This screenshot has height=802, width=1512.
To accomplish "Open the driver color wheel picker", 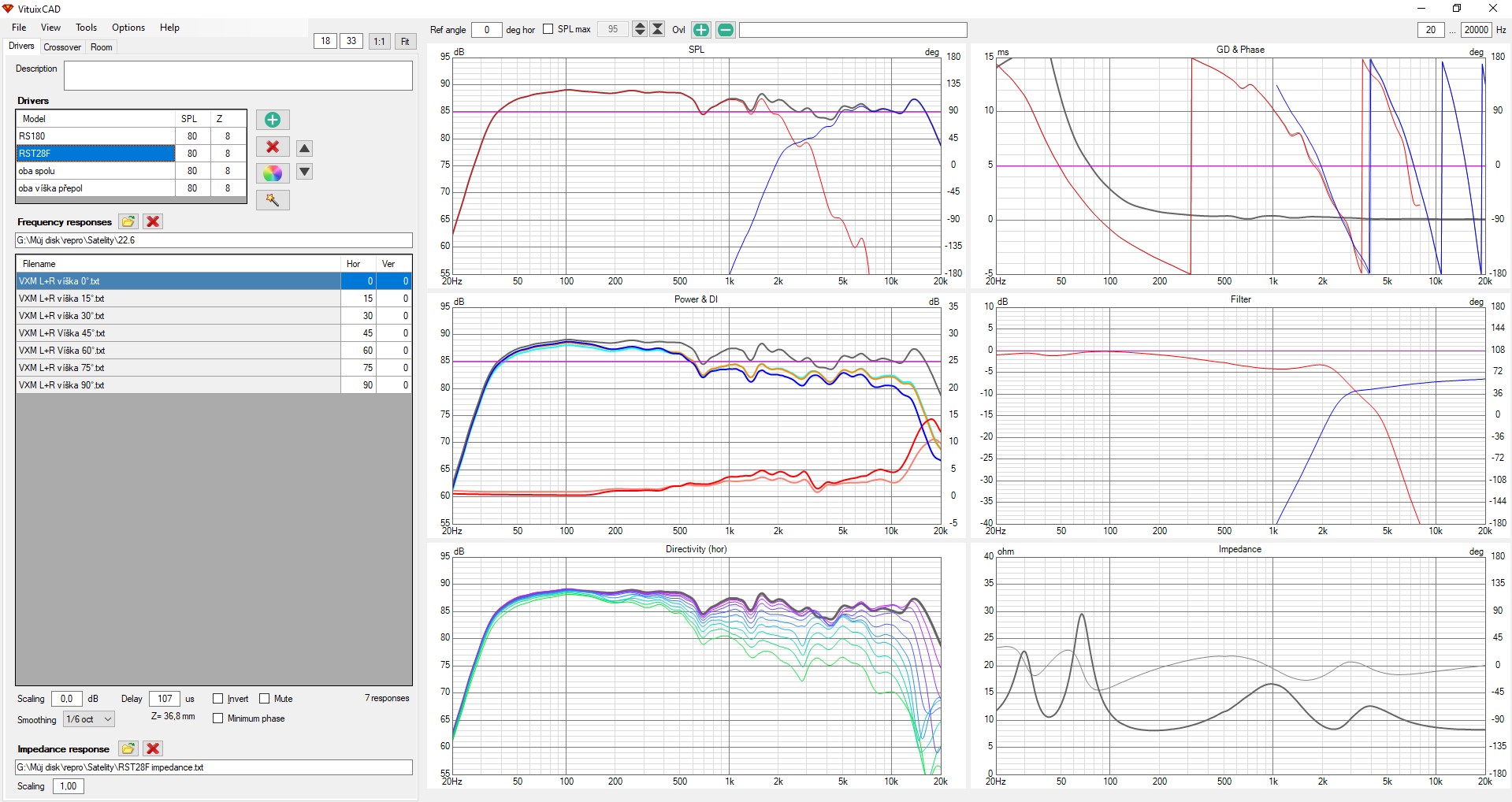I will (x=273, y=173).
